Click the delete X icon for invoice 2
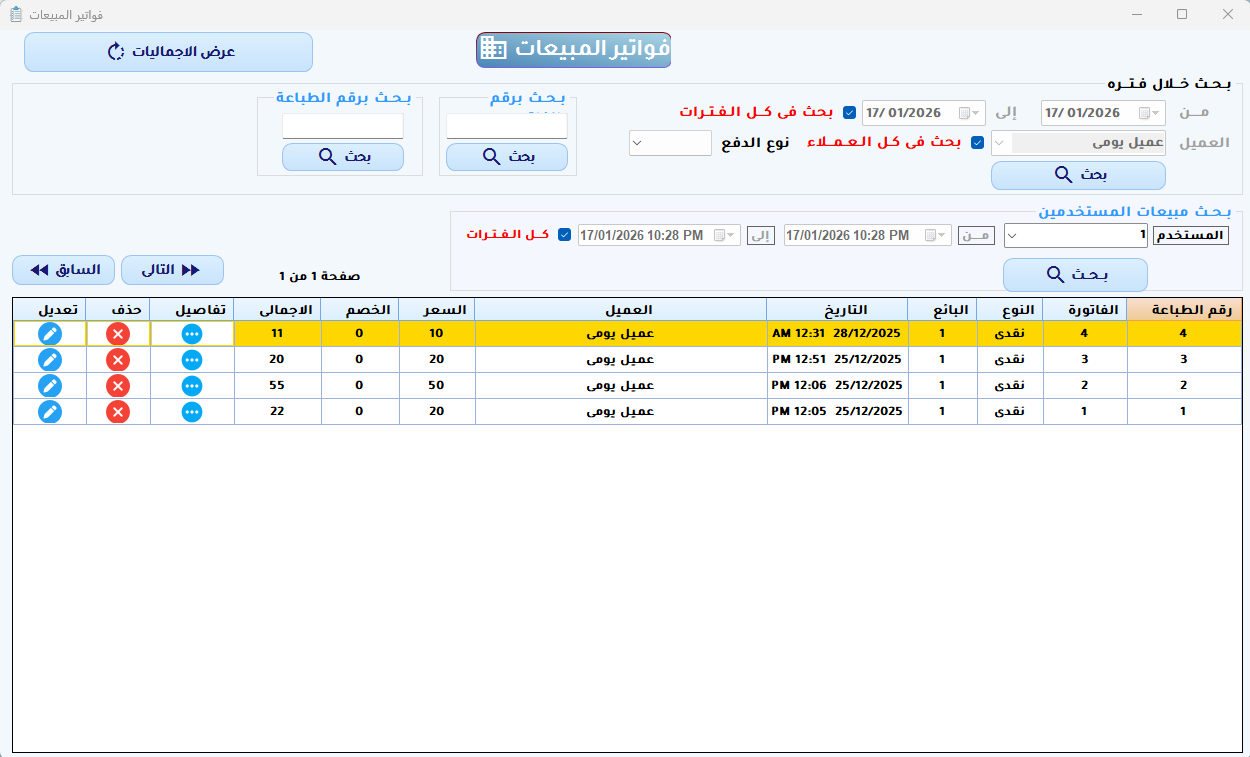 coord(117,385)
